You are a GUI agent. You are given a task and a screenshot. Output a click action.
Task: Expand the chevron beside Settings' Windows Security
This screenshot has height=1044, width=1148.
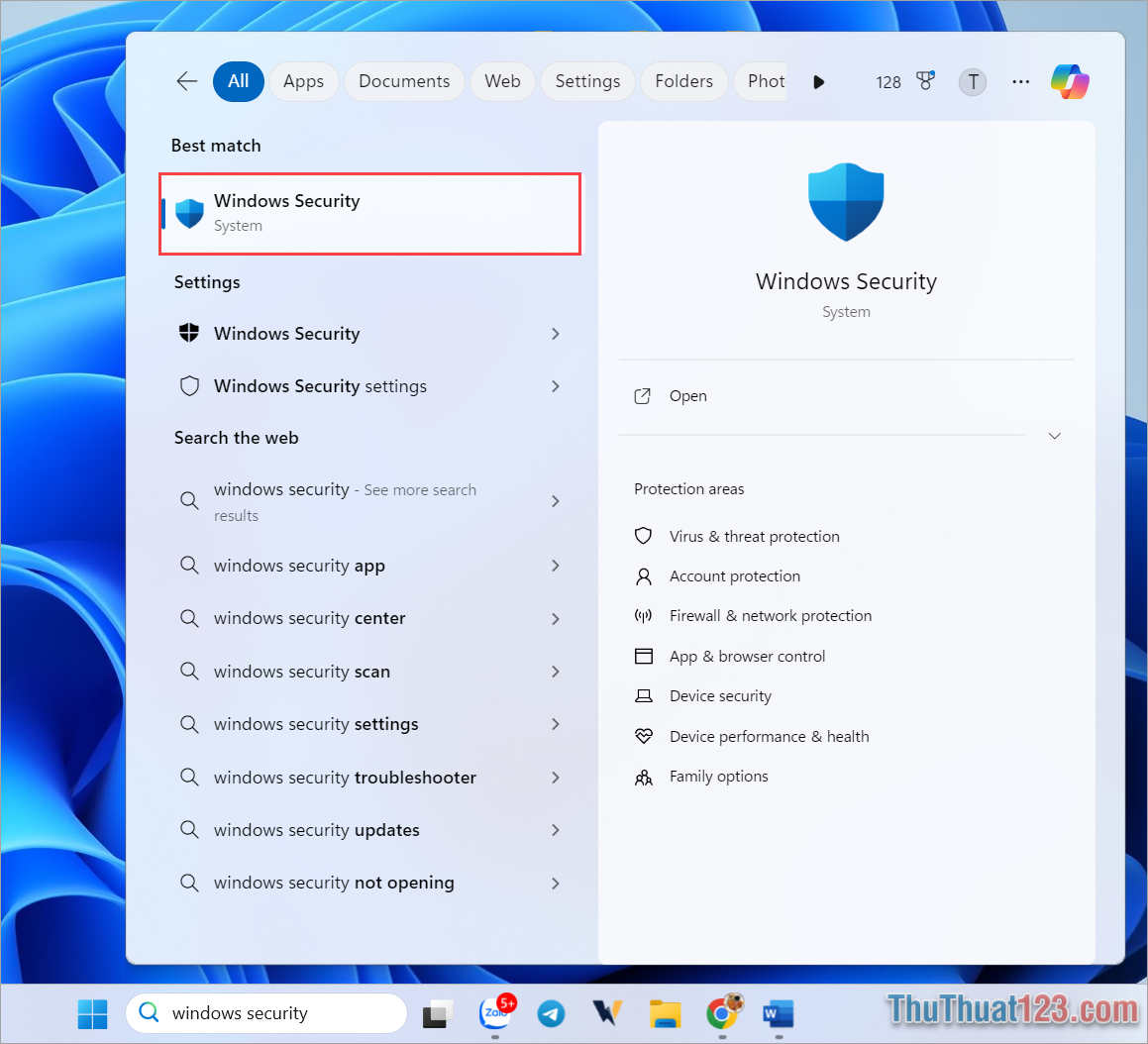click(x=555, y=334)
